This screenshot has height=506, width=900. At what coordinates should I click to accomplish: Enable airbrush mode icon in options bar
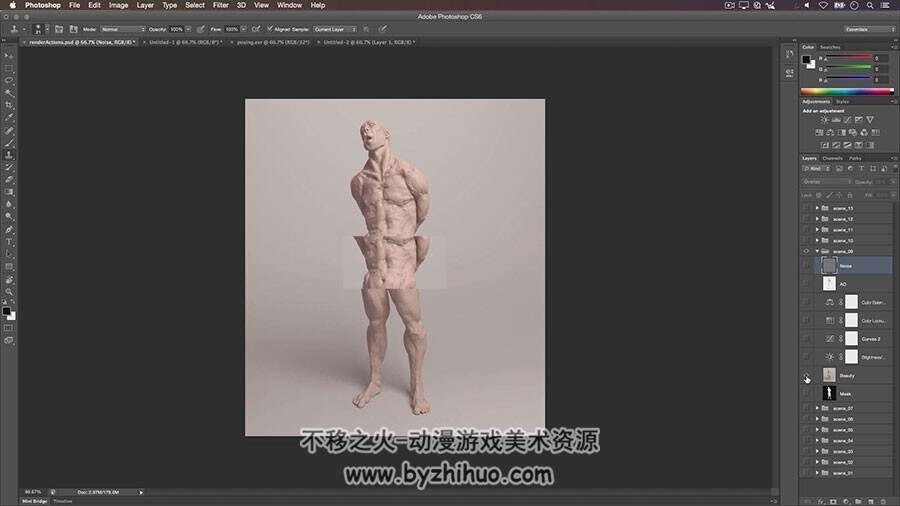(x=256, y=29)
